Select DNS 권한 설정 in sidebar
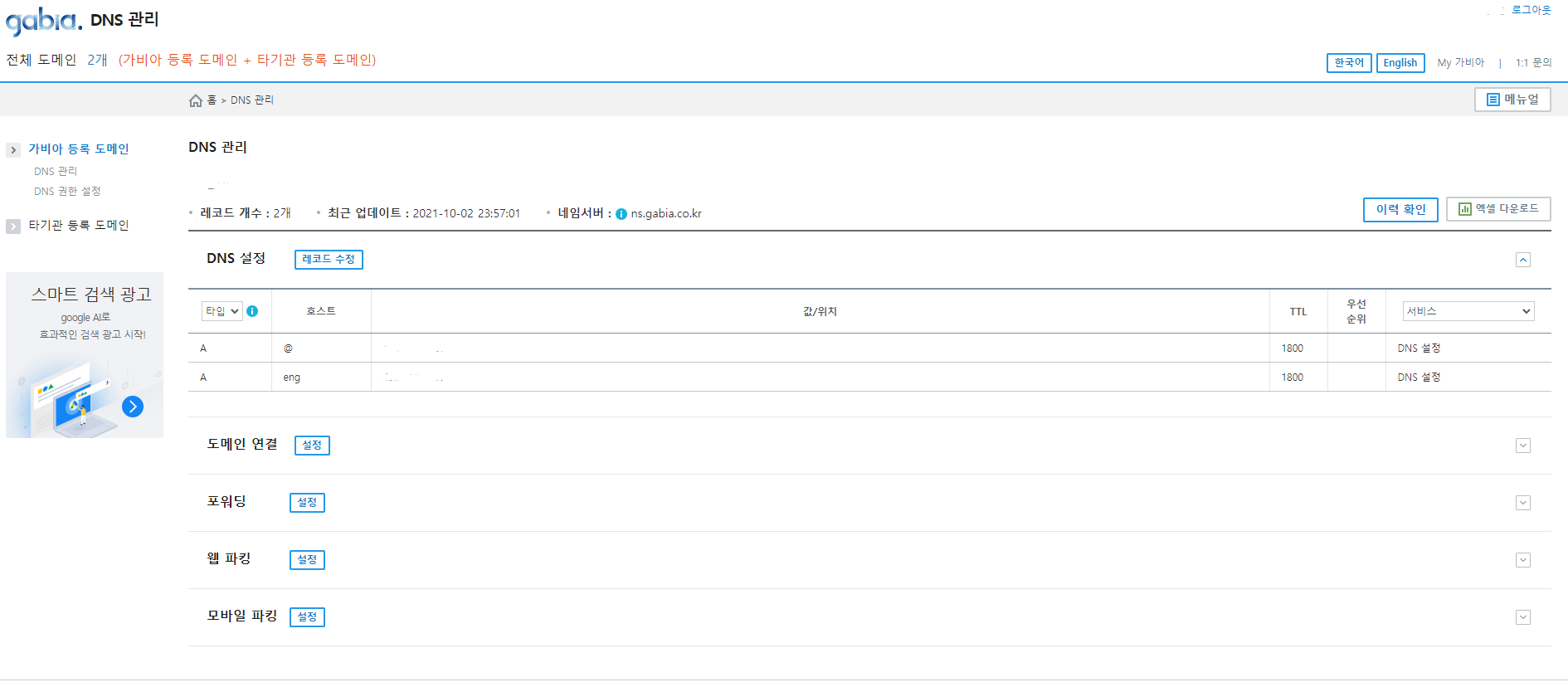Viewport: 1568px width, 687px height. pos(67,192)
